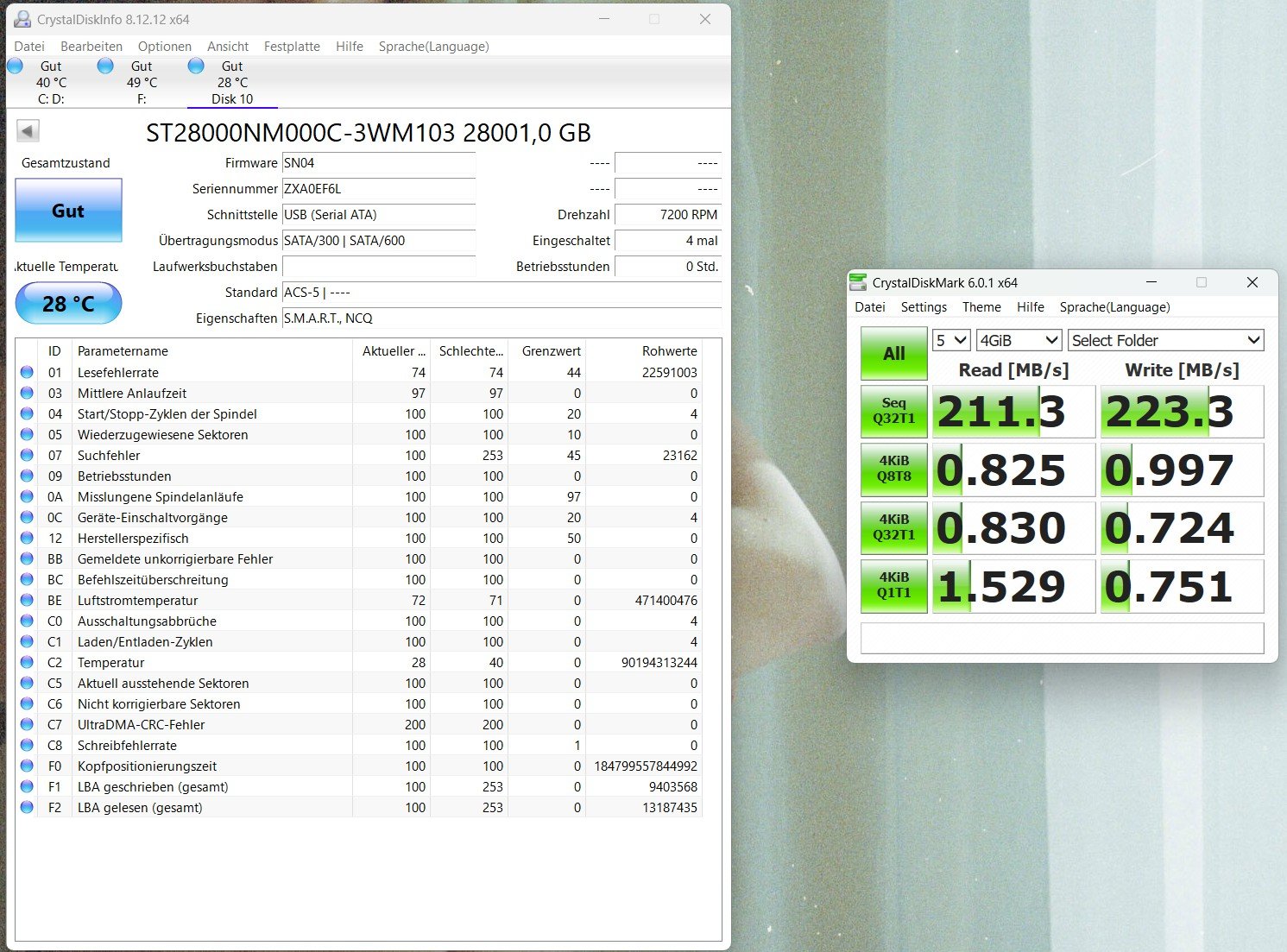The image size is (1287, 952).
Task: Open Datei menu in CrystalDiskInfo
Action: click(x=29, y=47)
